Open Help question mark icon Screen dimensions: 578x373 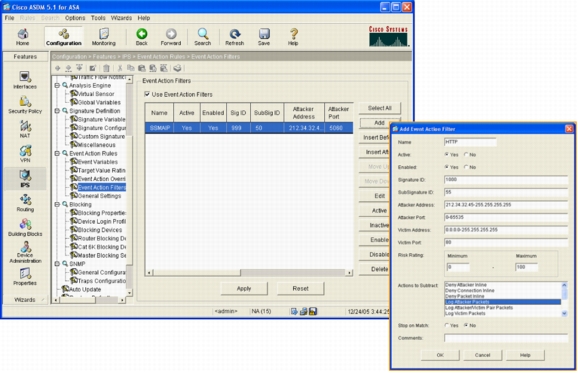[x=293, y=37]
